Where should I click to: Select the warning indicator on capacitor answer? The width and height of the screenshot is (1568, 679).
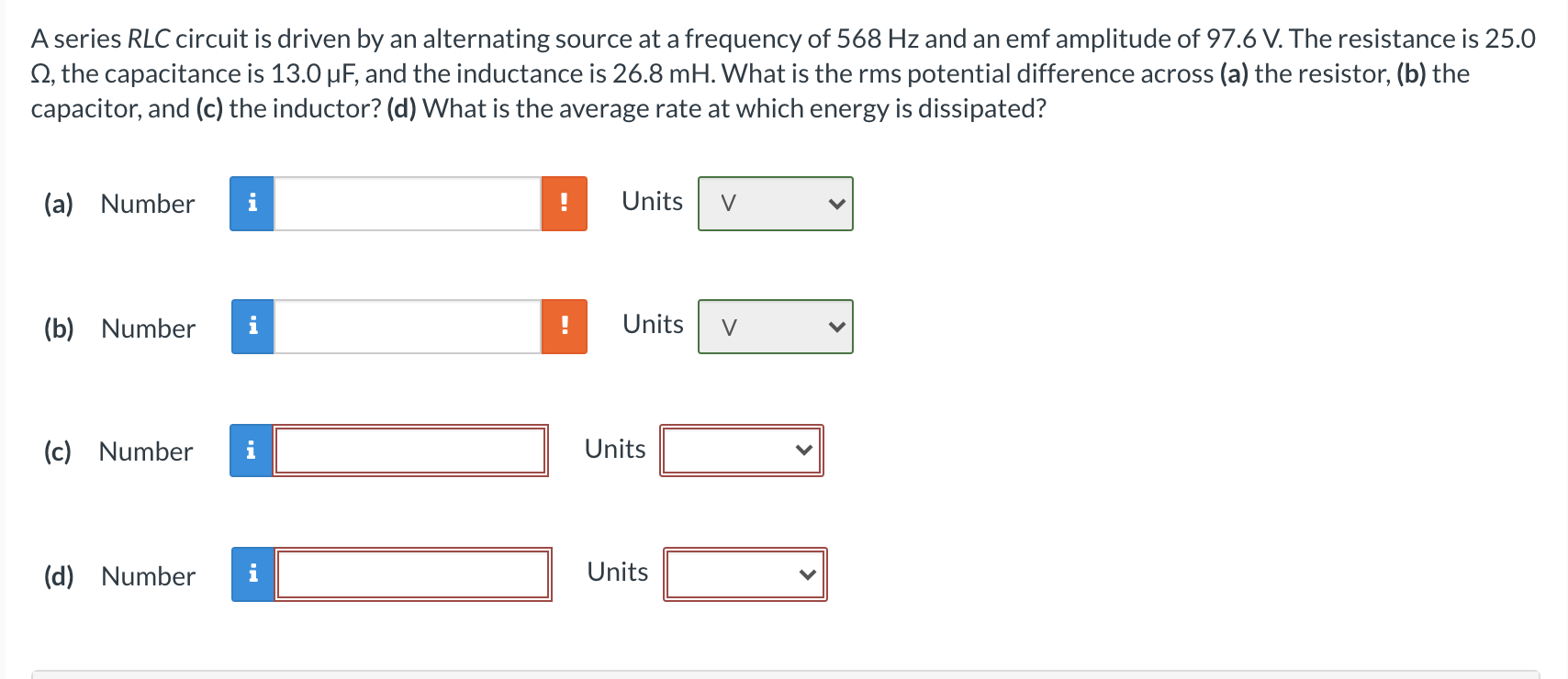pyautogui.click(x=564, y=326)
